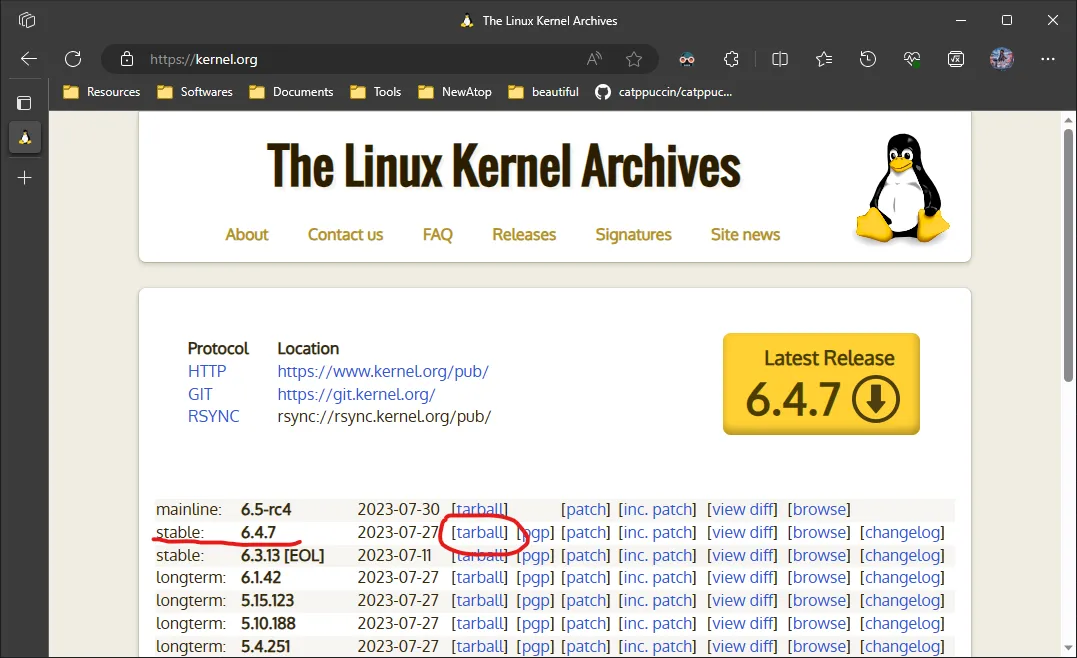Go to the Signatures page
Viewport: 1077px width, 658px height.
point(633,234)
